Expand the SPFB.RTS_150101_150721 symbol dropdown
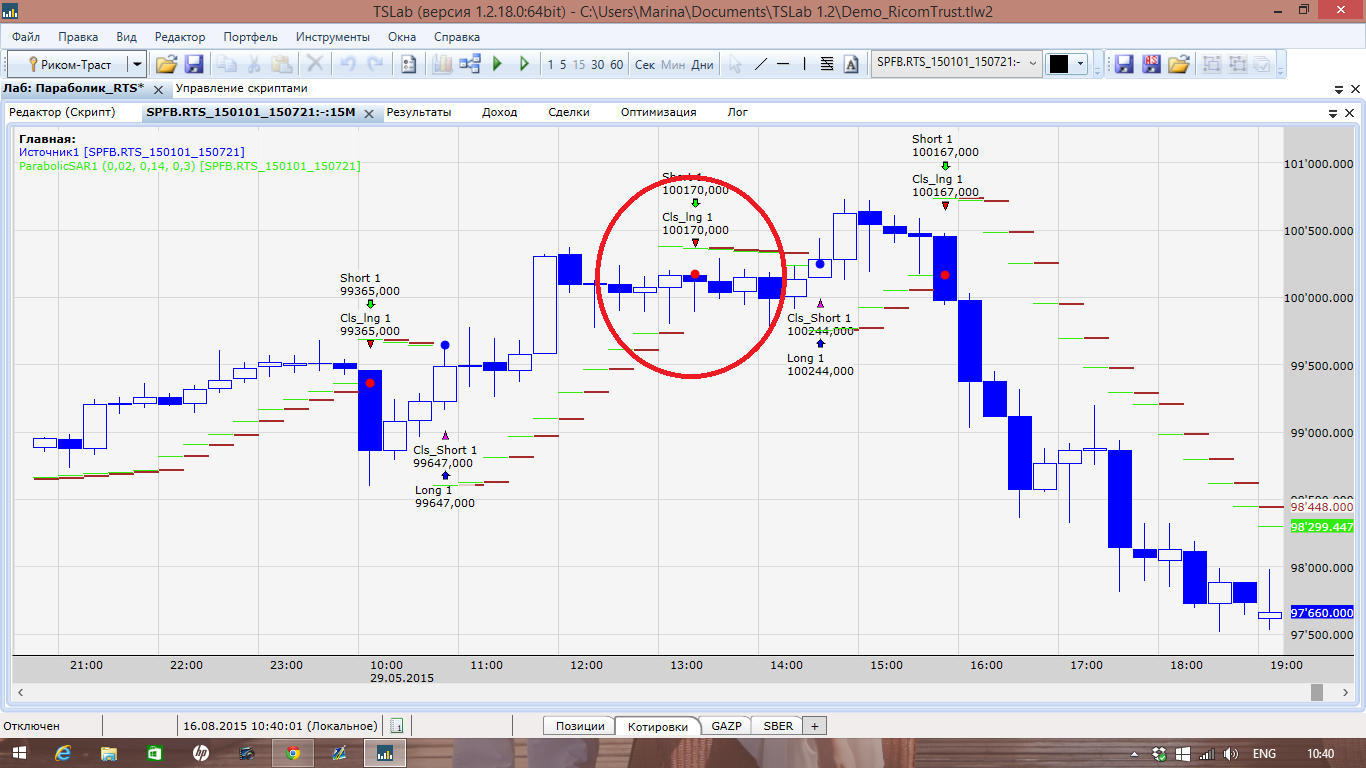 1033,63
